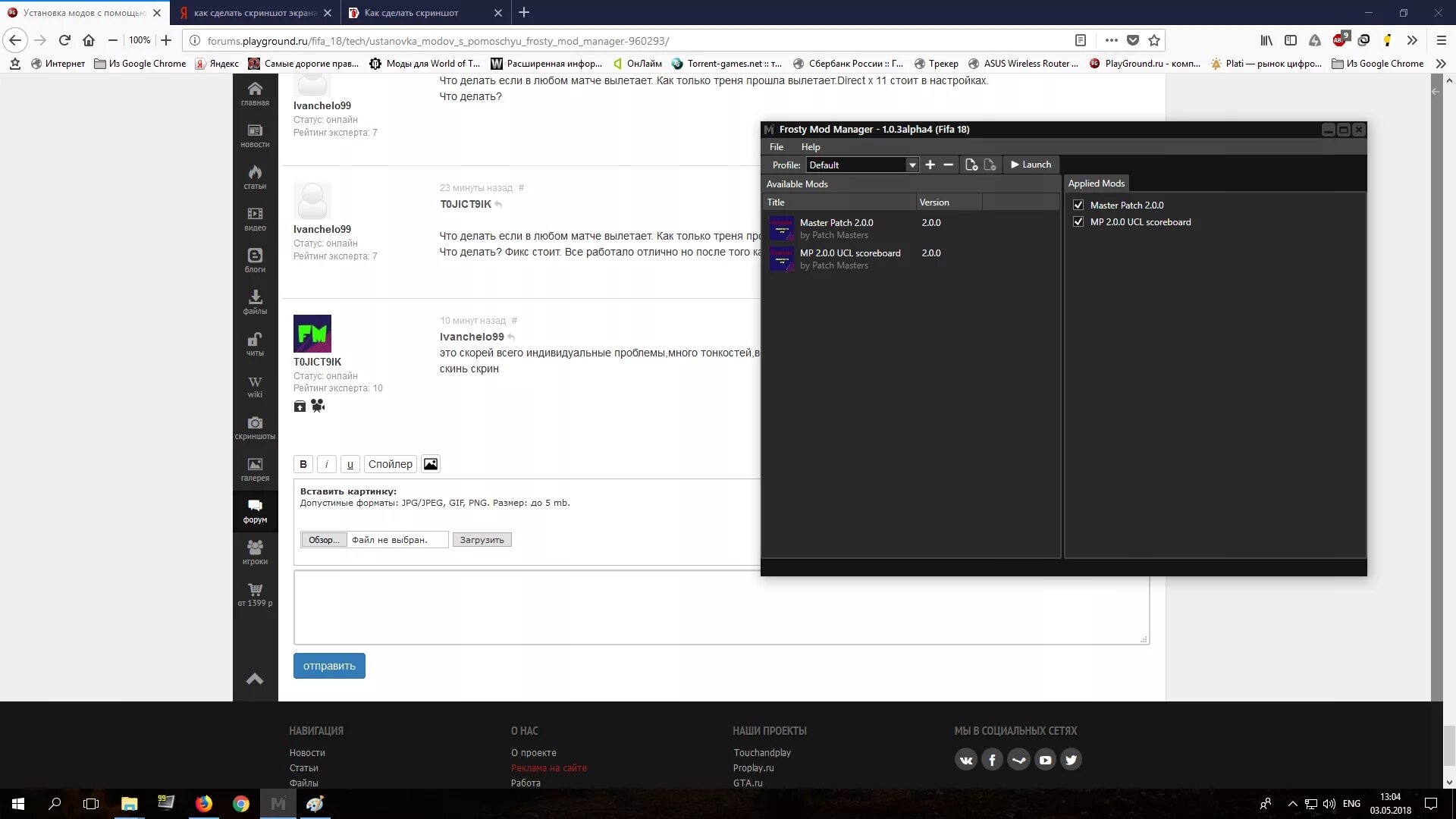This screenshot has height=819, width=1456.
Task: Click the scroll-to-top arrow in sidebar
Action: click(x=255, y=679)
